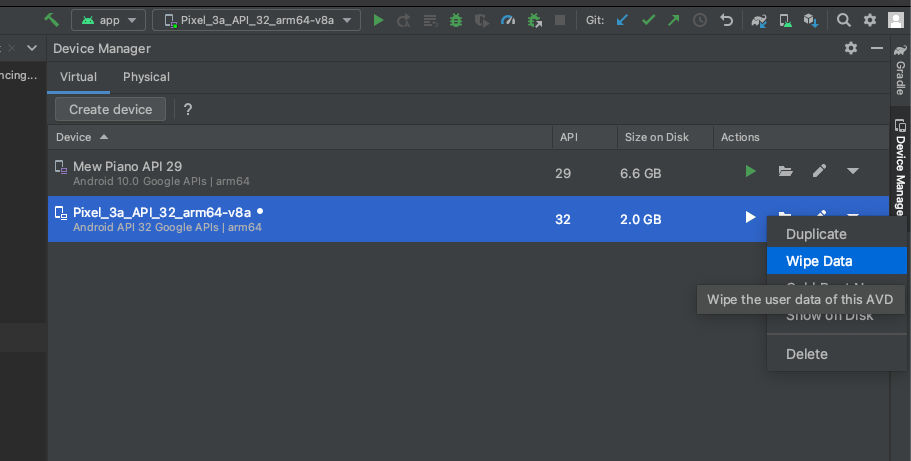Commit changes with Git checkmark icon

(x=648, y=20)
